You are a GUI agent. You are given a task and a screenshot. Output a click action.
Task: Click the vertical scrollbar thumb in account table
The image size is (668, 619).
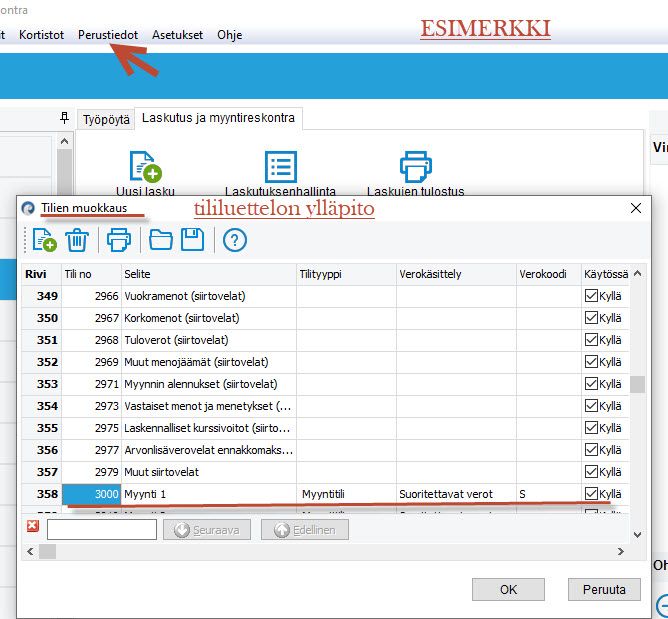click(x=637, y=384)
